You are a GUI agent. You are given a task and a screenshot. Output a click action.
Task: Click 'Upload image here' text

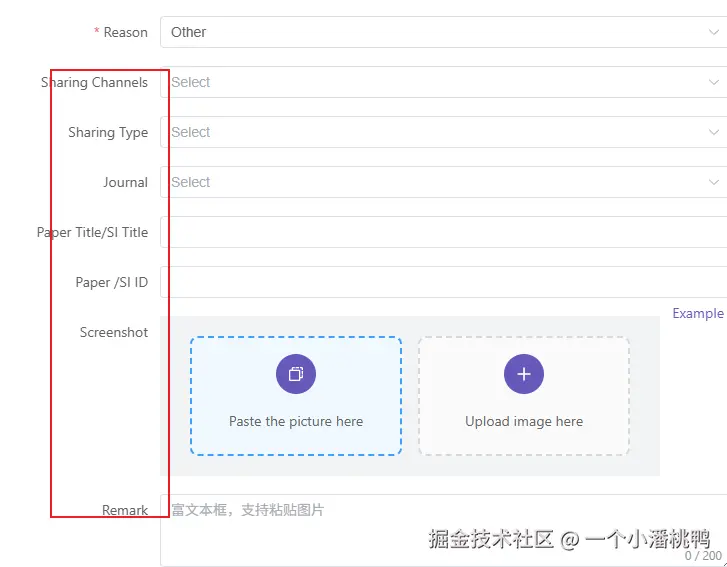[524, 421]
